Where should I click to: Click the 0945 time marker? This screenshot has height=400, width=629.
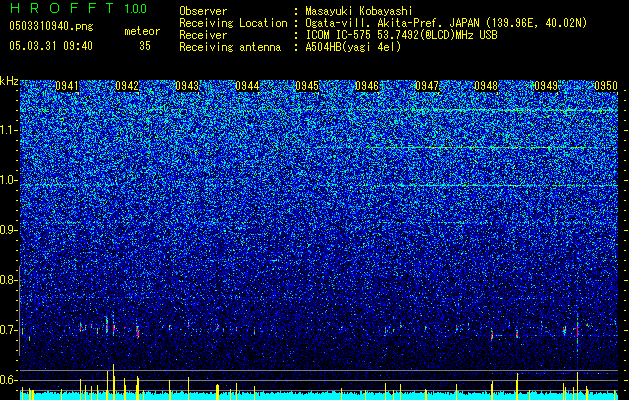(x=307, y=86)
